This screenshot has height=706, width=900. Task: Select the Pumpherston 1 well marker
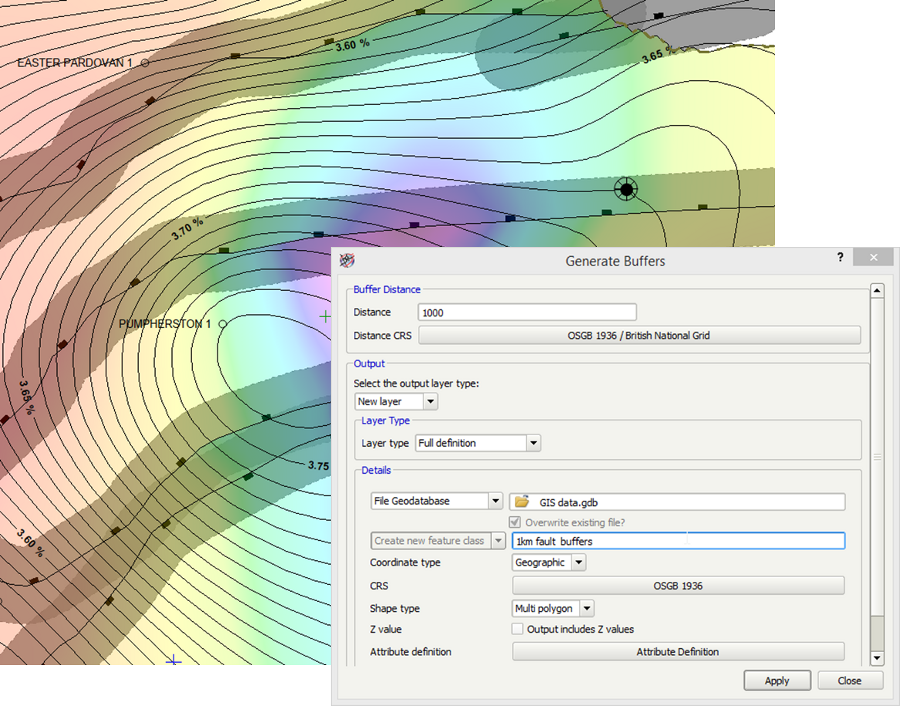[222, 324]
